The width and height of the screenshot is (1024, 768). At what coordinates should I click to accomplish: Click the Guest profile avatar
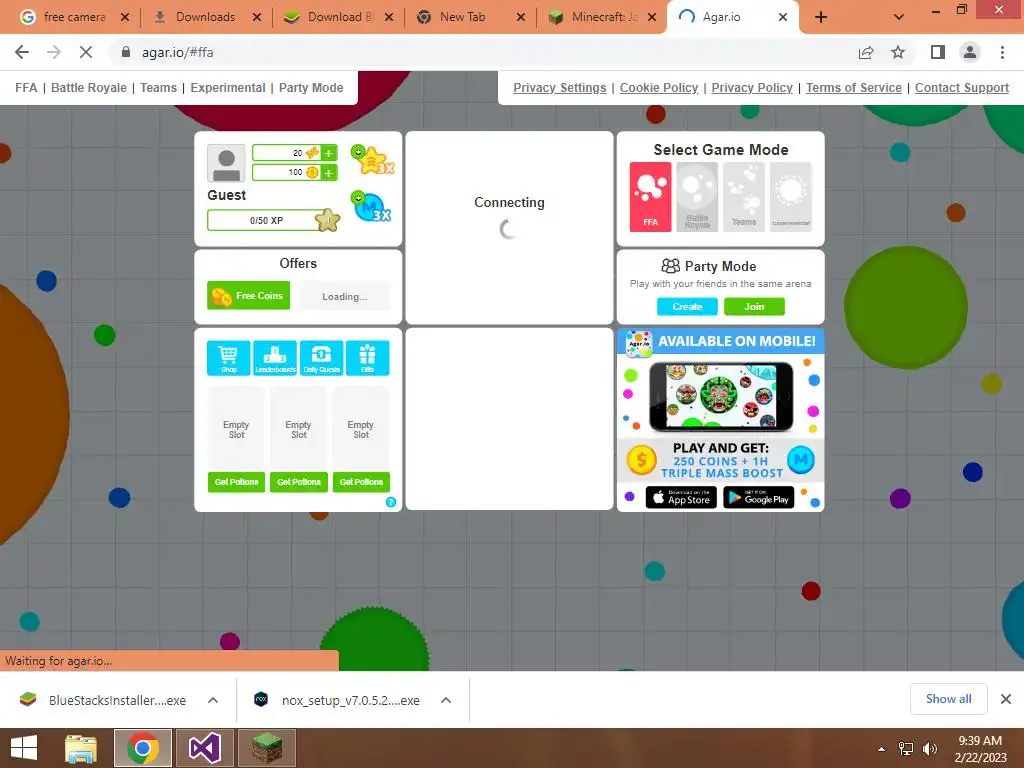(226, 163)
